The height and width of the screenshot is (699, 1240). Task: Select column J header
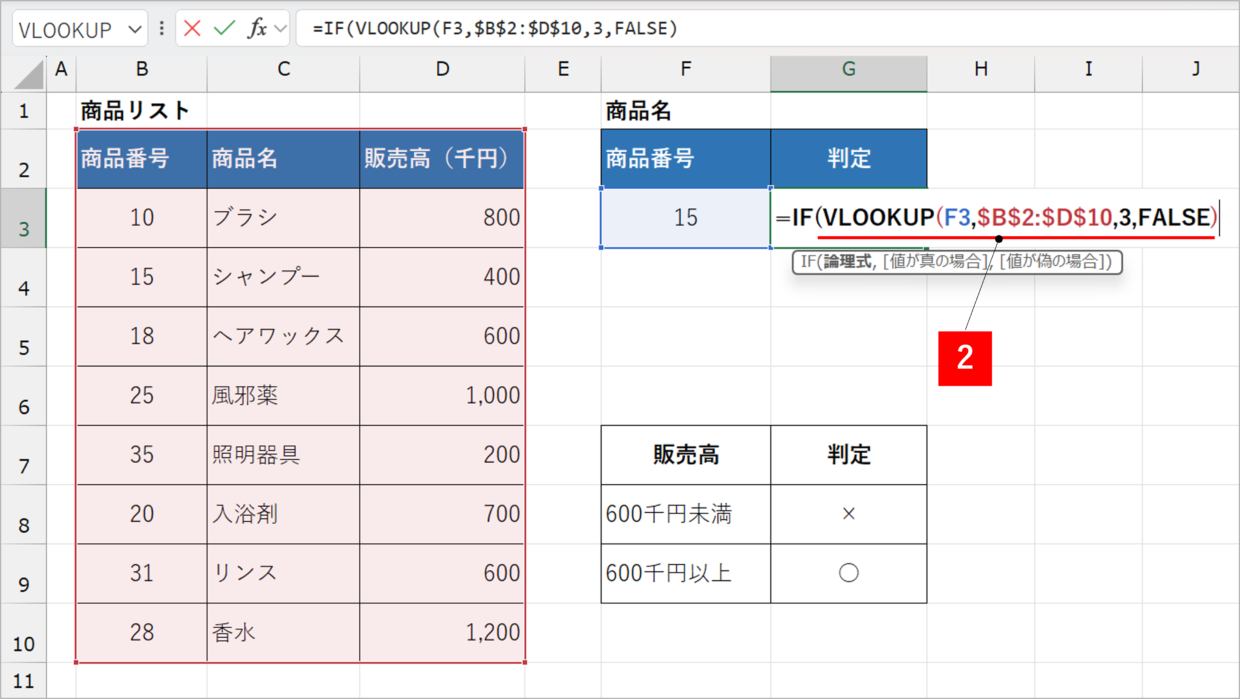tap(1190, 69)
